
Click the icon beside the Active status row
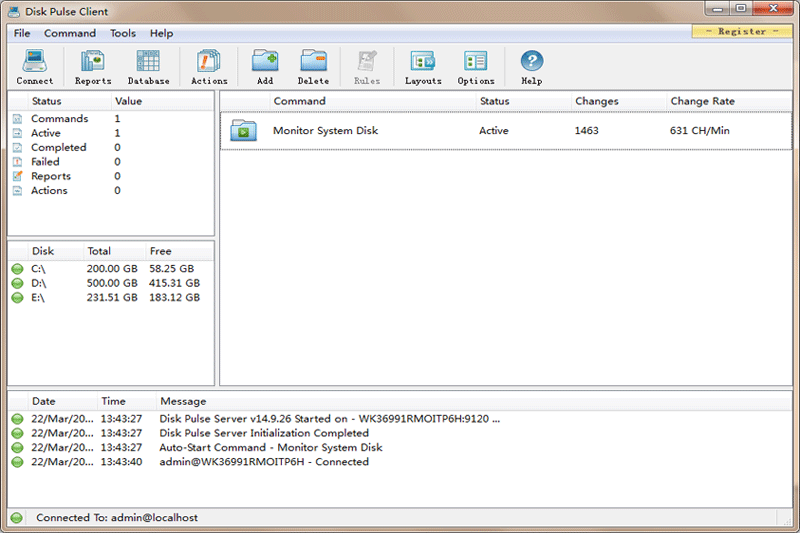[17, 133]
